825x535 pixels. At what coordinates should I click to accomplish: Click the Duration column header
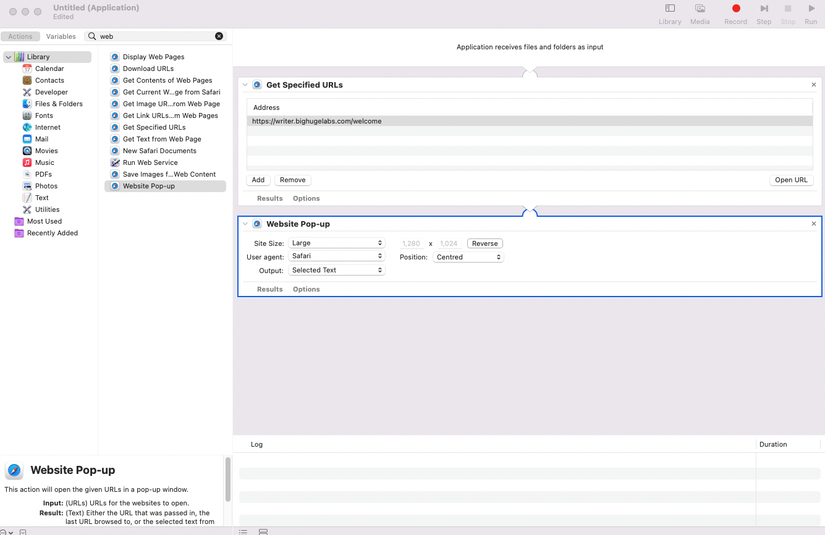click(773, 445)
